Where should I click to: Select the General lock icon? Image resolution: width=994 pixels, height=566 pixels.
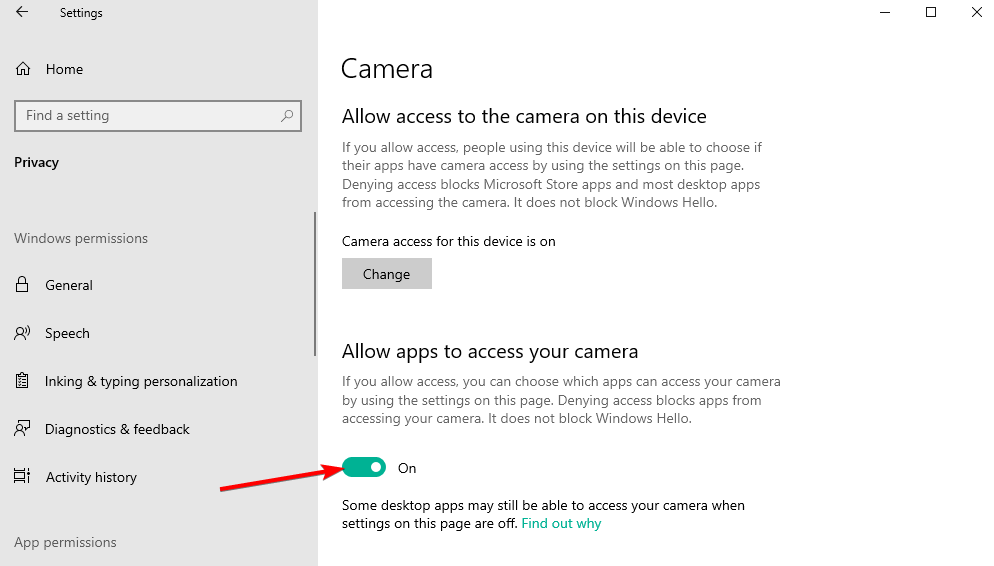click(22, 285)
